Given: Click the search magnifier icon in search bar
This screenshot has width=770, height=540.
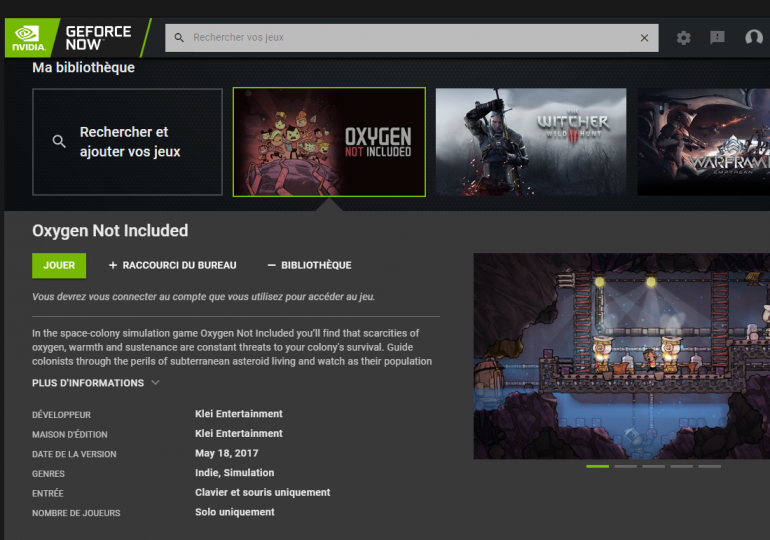Looking at the screenshot, I should coord(179,38).
